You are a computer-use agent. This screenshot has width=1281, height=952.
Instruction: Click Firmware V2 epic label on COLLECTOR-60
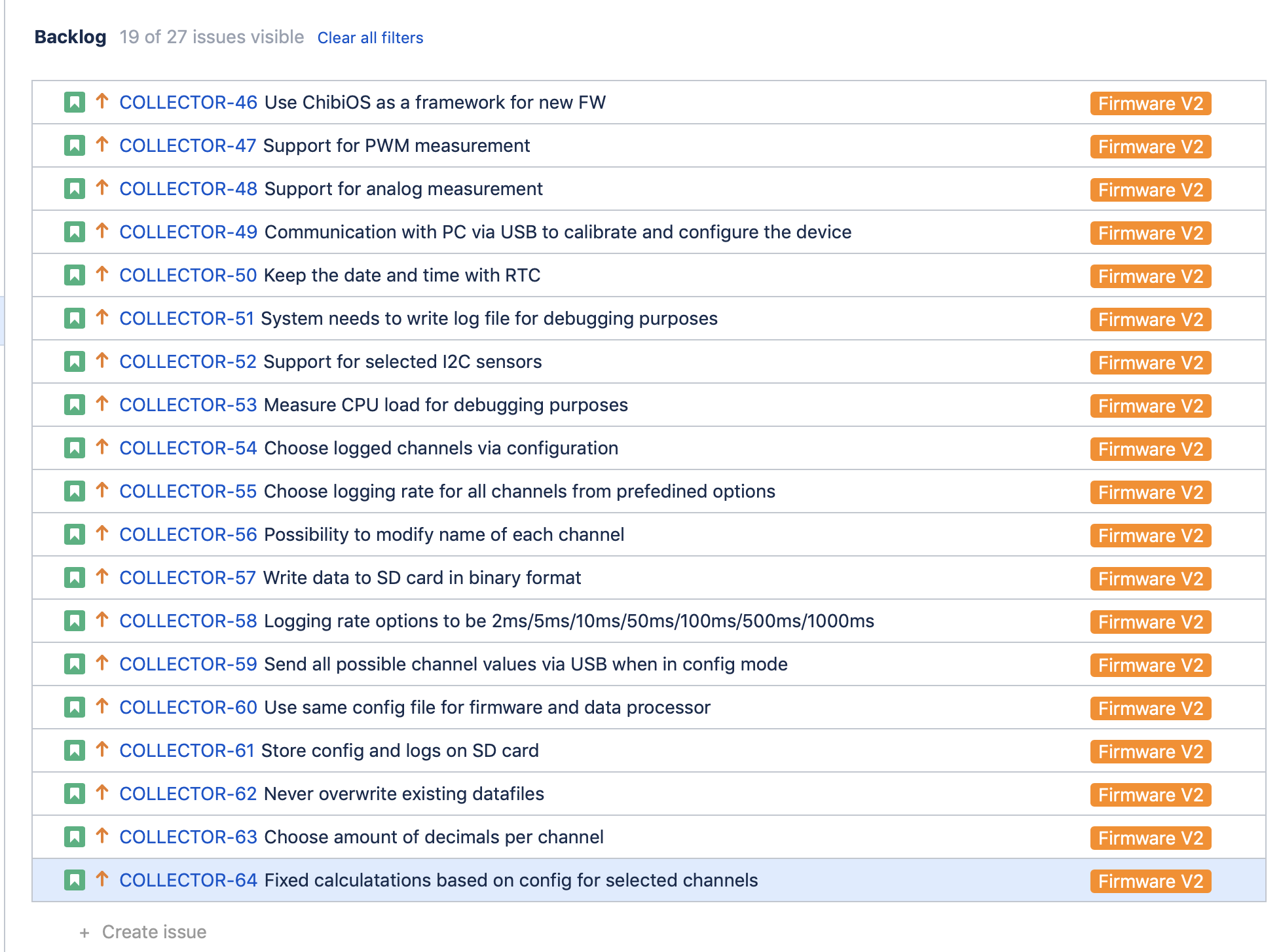click(1151, 708)
